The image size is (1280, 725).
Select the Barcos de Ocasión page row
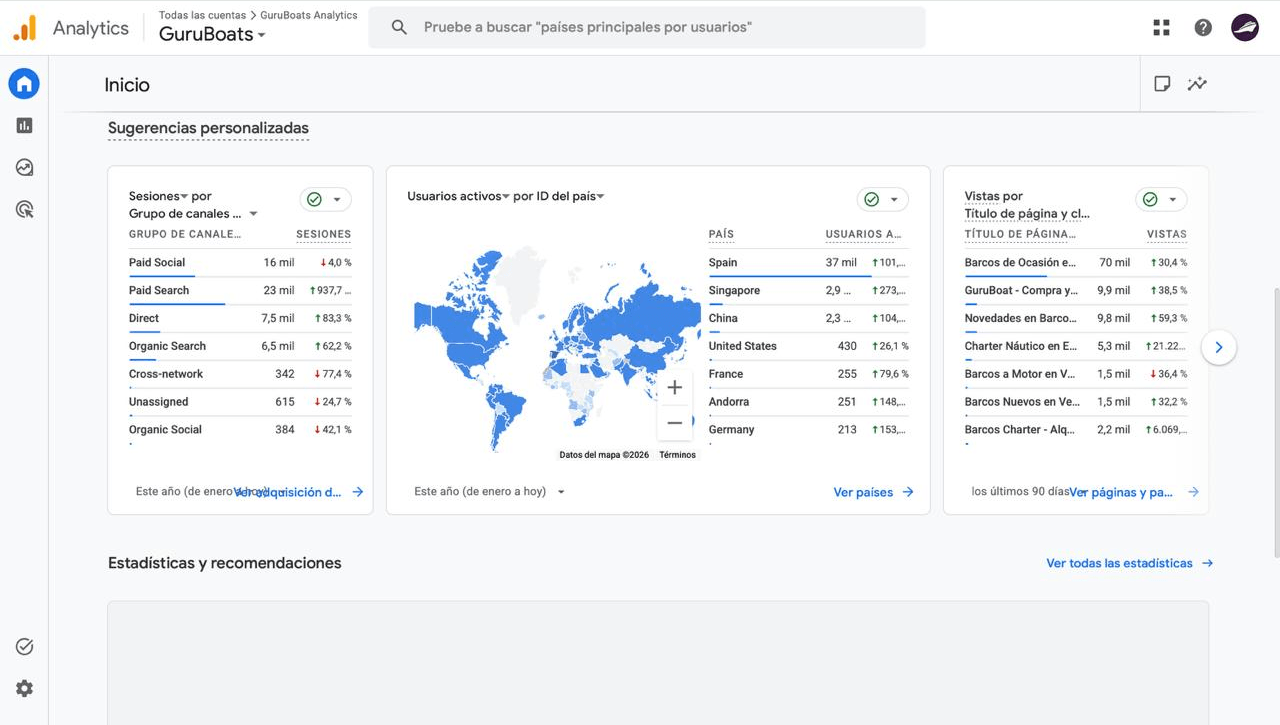tap(1076, 262)
